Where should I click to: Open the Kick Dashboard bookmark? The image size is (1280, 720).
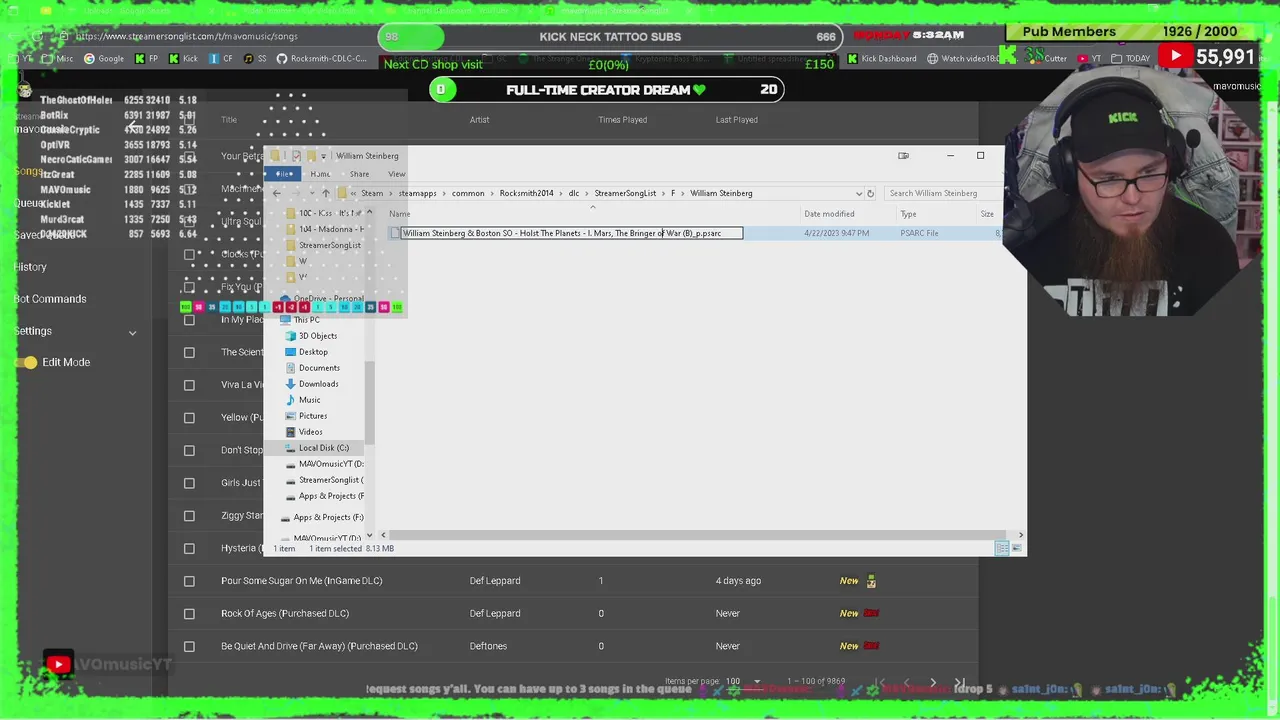coord(881,59)
